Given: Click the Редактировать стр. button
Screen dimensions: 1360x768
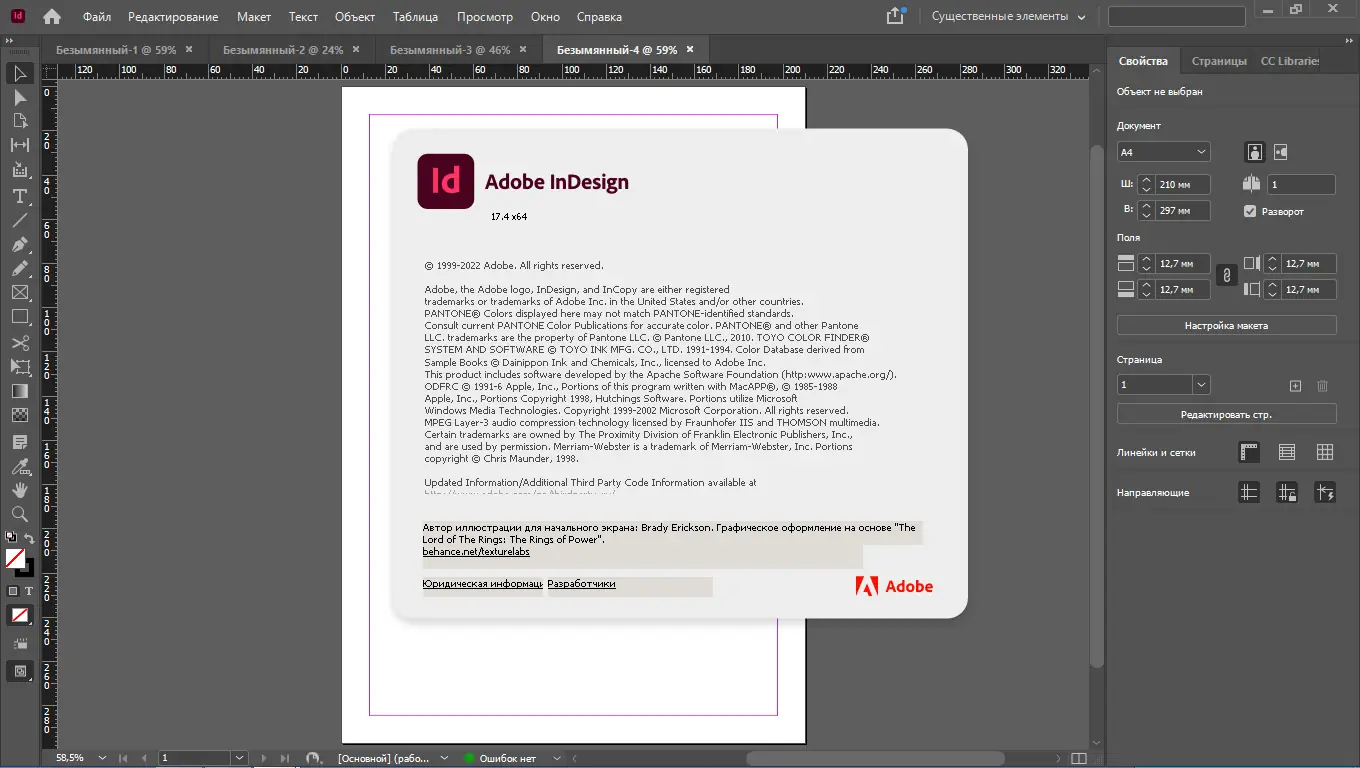Looking at the screenshot, I should tap(1227, 414).
